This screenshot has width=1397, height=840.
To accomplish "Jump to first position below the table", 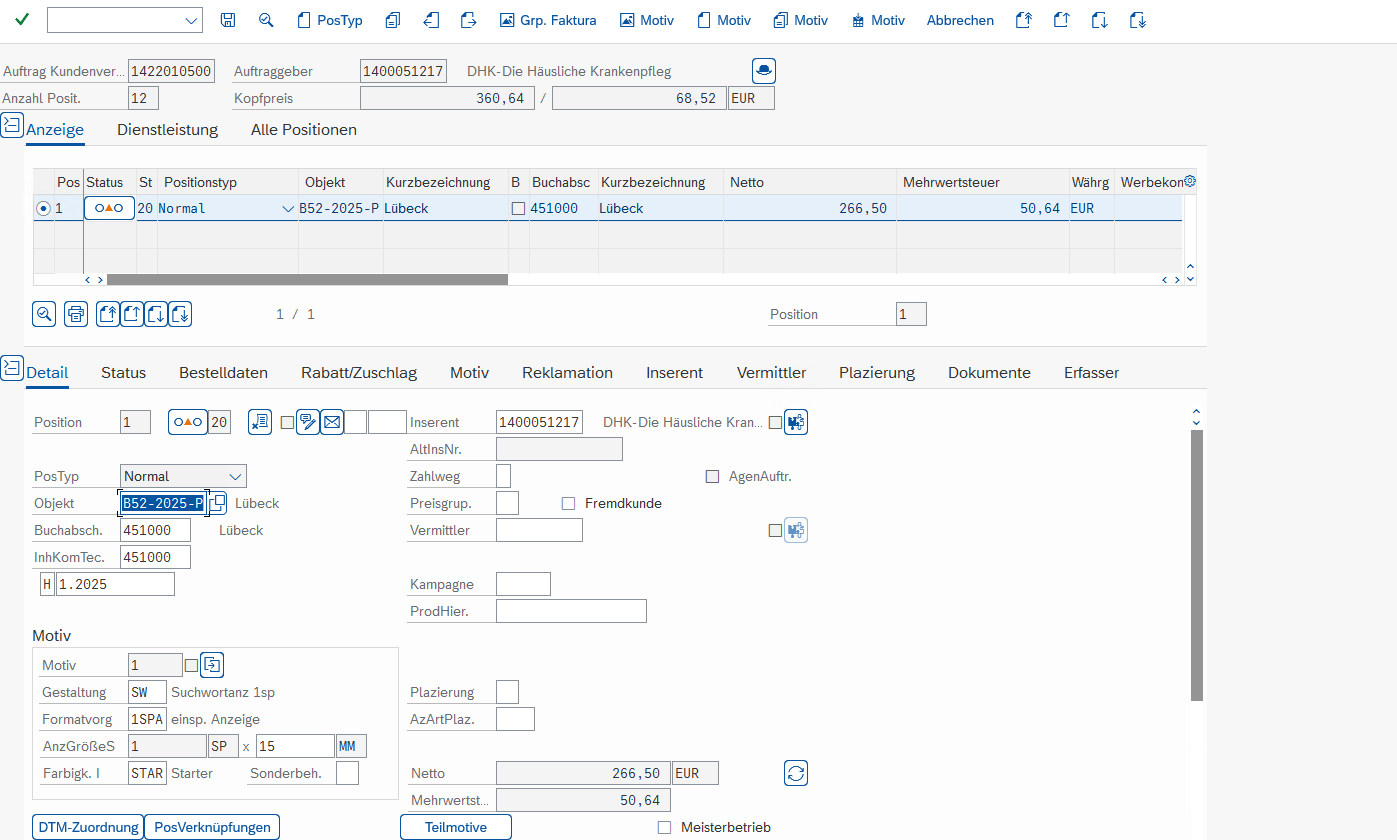I will (108, 314).
